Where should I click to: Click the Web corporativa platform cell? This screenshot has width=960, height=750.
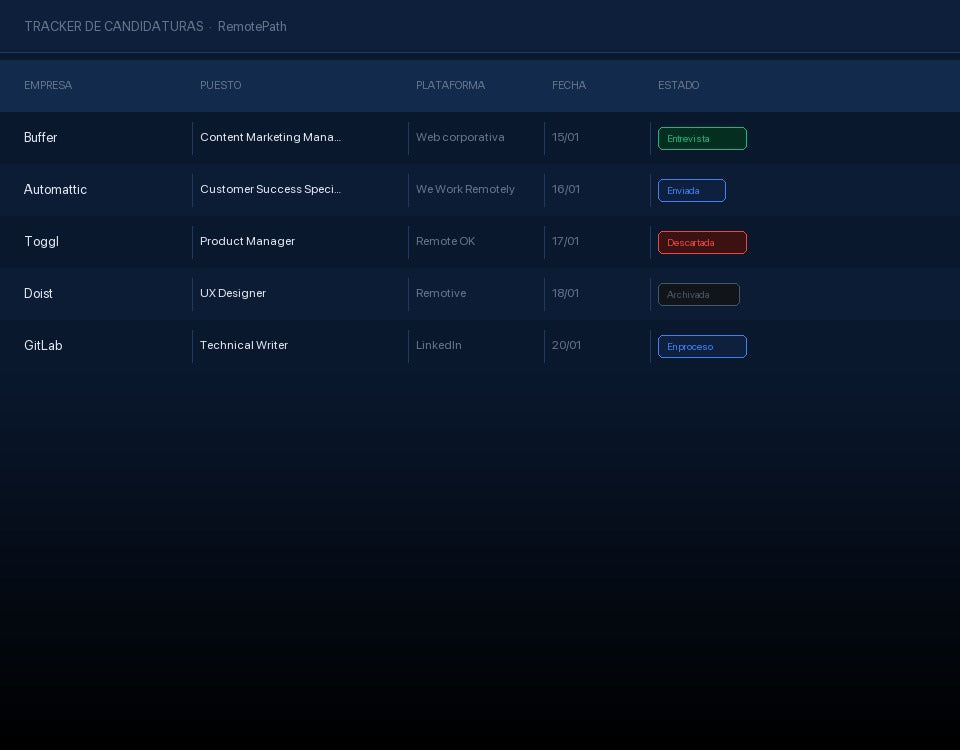click(460, 137)
